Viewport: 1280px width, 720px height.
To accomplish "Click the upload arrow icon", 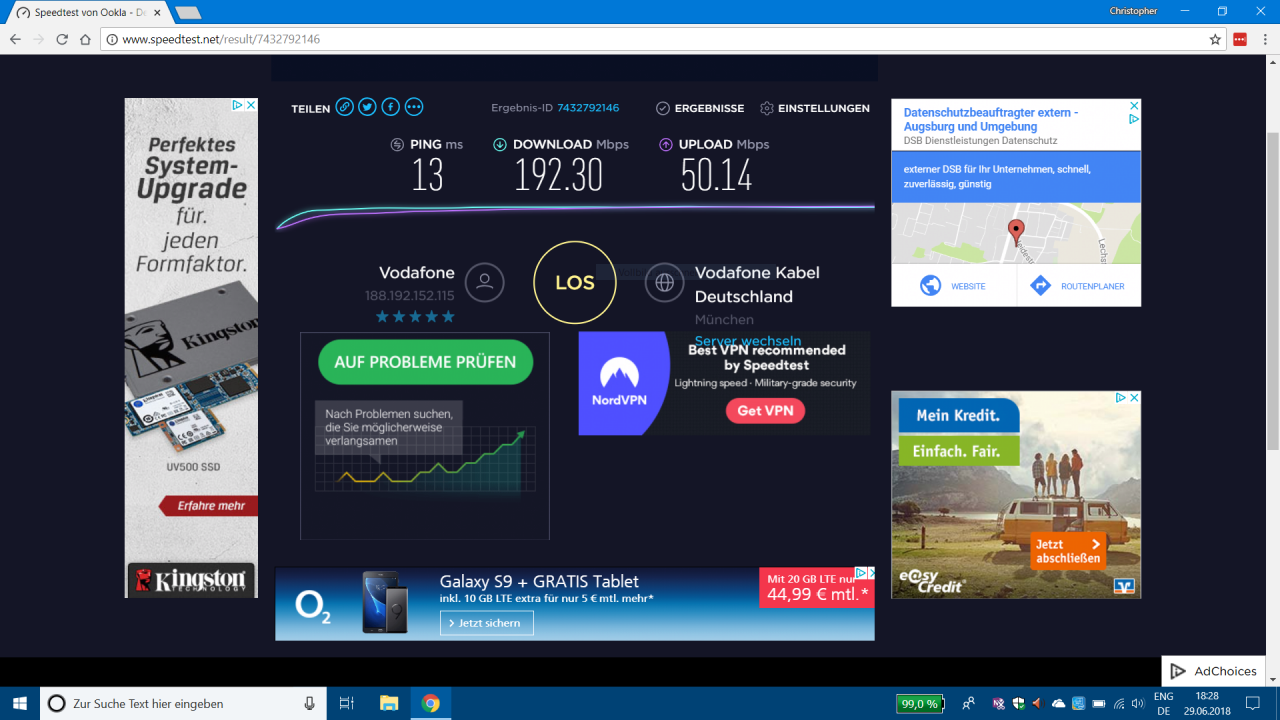I will tap(665, 144).
